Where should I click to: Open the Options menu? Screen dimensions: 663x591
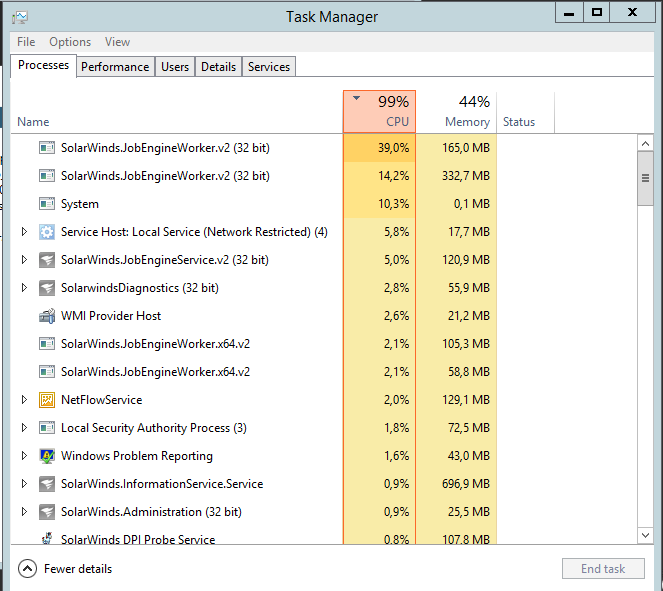(x=70, y=42)
